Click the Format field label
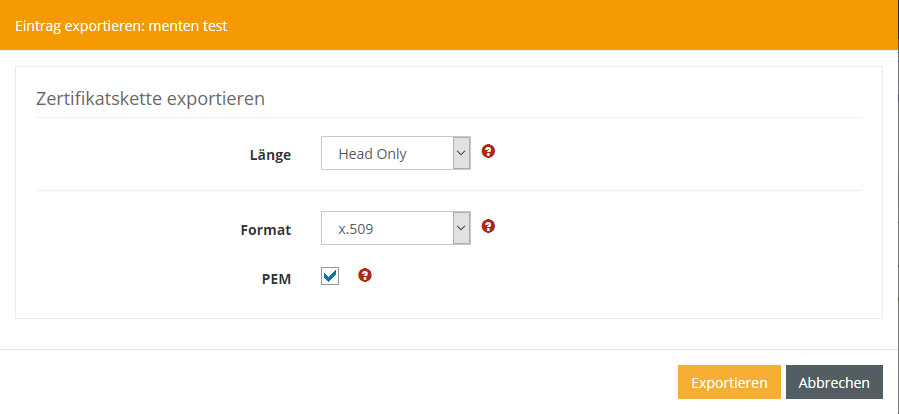 point(266,230)
